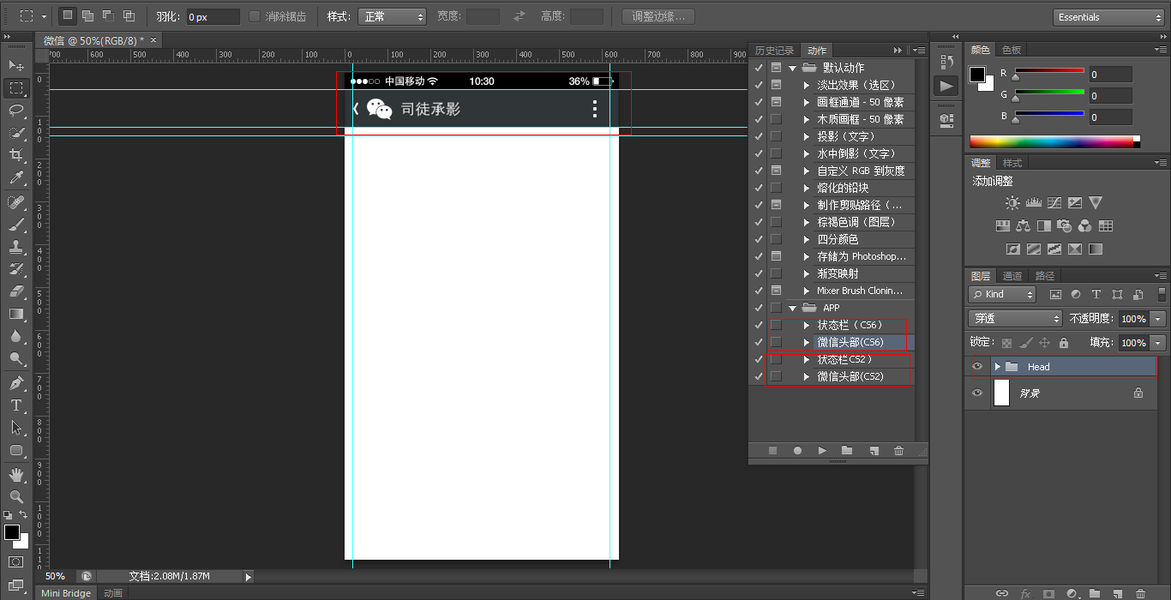Open the Essentials workspace dropdown
This screenshot has height=600, width=1171.
(1108, 17)
